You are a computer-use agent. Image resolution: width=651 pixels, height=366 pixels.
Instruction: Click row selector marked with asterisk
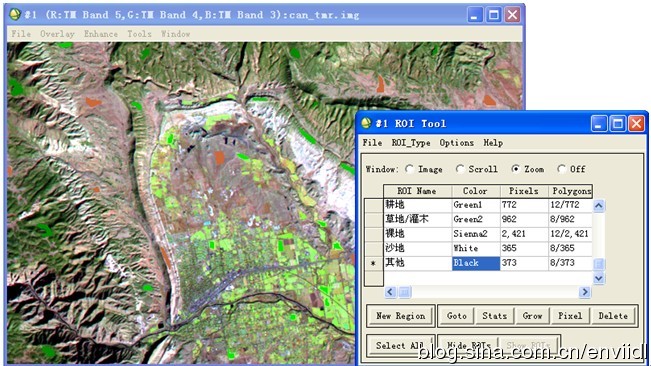point(373,263)
